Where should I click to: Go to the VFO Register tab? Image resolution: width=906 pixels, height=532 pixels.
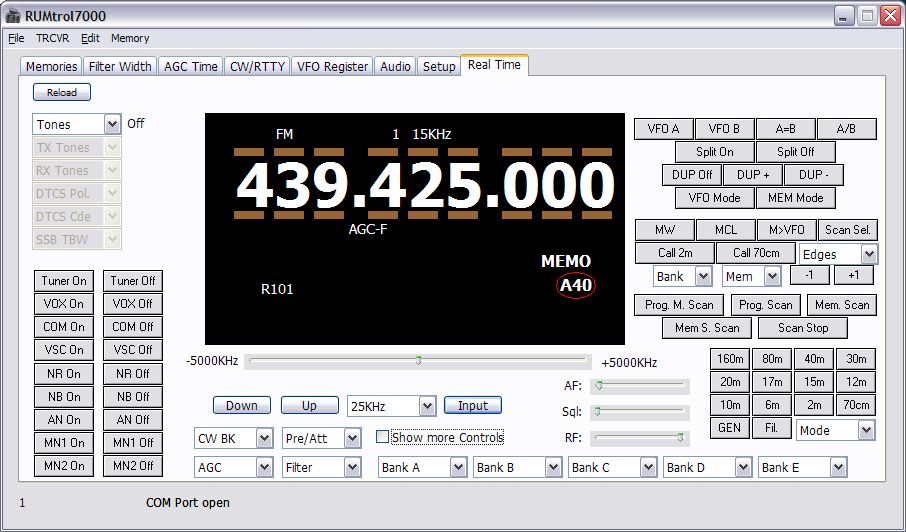point(333,66)
